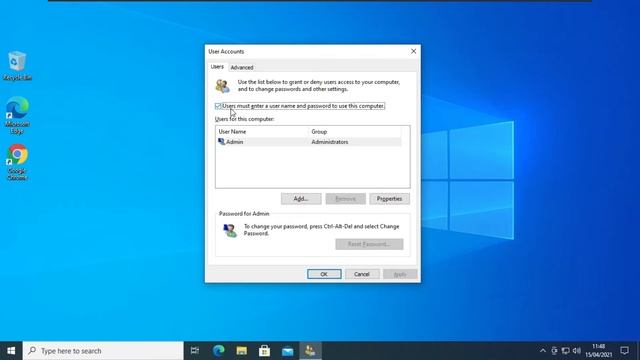The height and width of the screenshot is (360, 640).
Task: Open File Explorer from the taskbar
Action: pyautogui.click(x=242, y=351)
